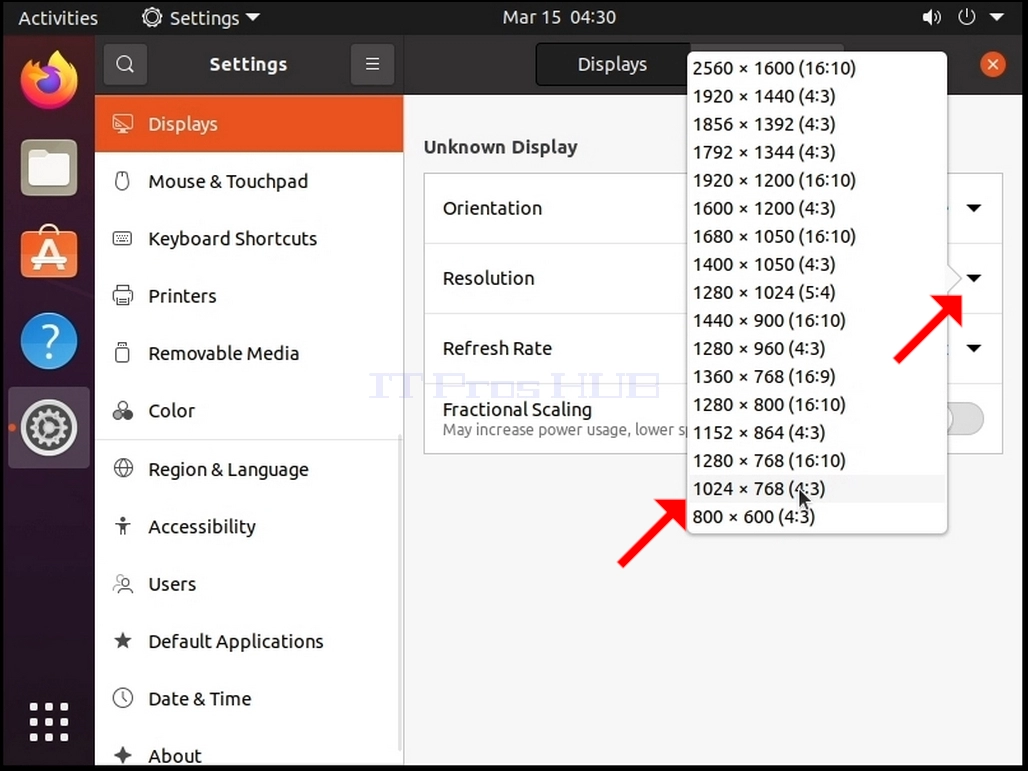Click the Color panel icon
Image resolution: width=1028 pixels, height=771 pixels.
(x=123, y=410)
